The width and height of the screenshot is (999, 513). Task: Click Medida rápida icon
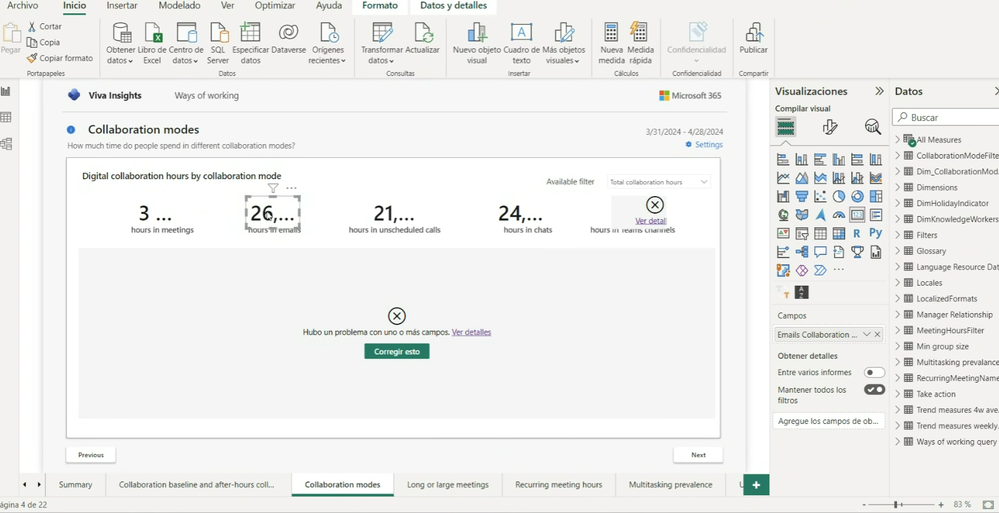pos(639,32)
